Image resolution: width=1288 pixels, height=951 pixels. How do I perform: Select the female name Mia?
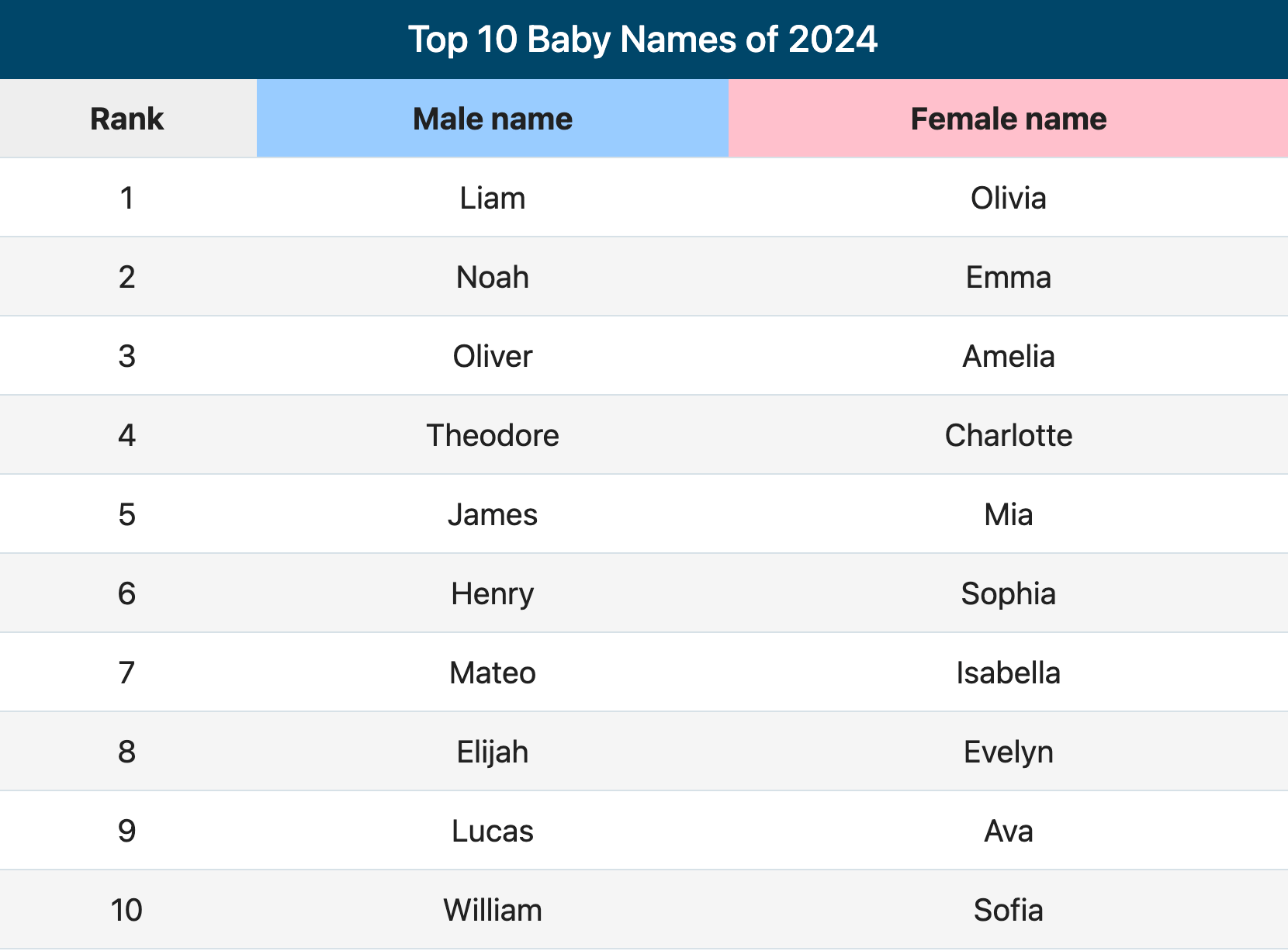point(1009,514)
